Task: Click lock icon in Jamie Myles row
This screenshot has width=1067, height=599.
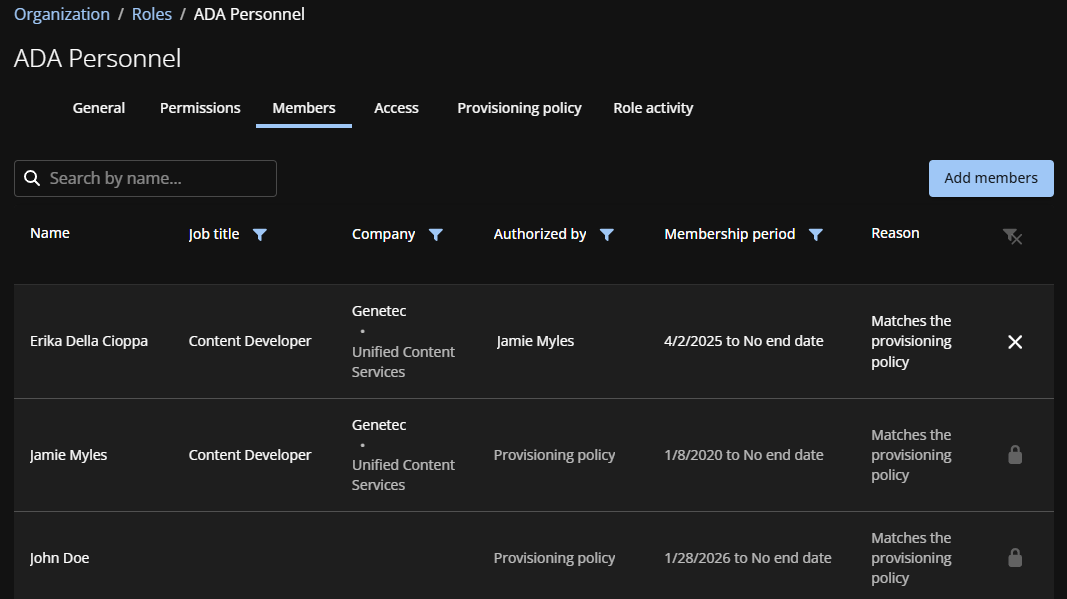Action: click(1015, 455)
